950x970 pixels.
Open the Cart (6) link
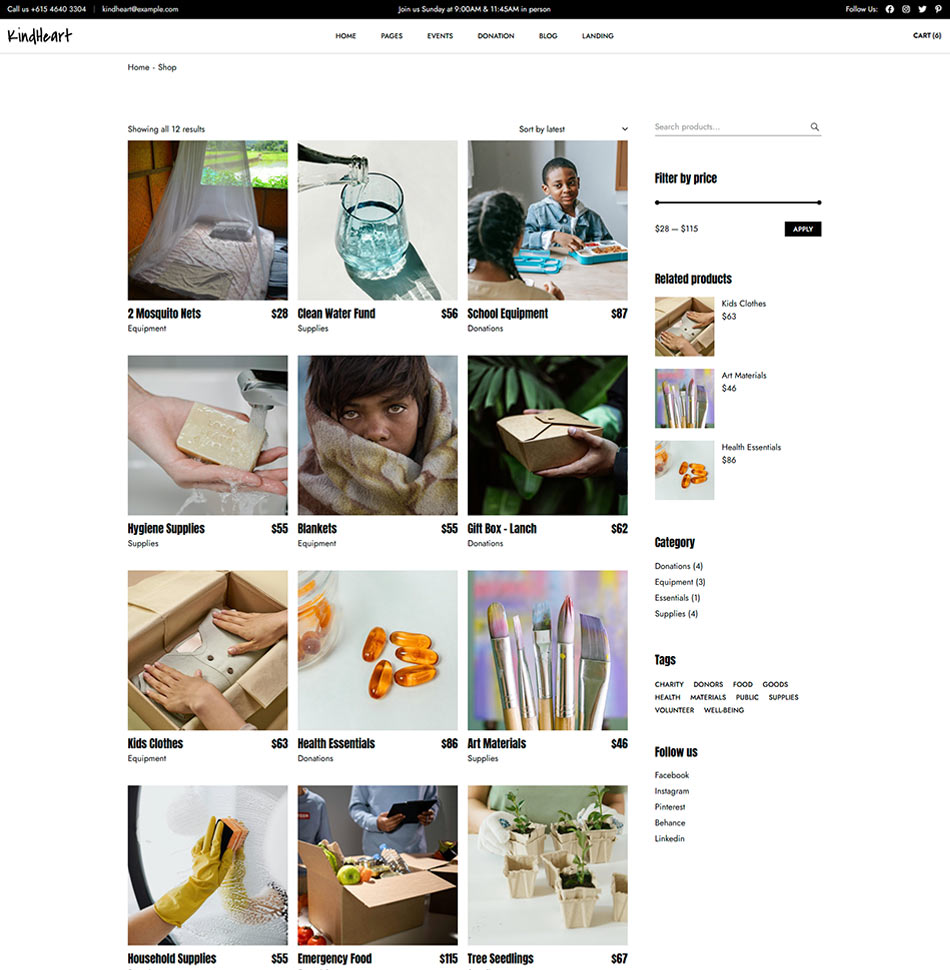tap(926, 36)
